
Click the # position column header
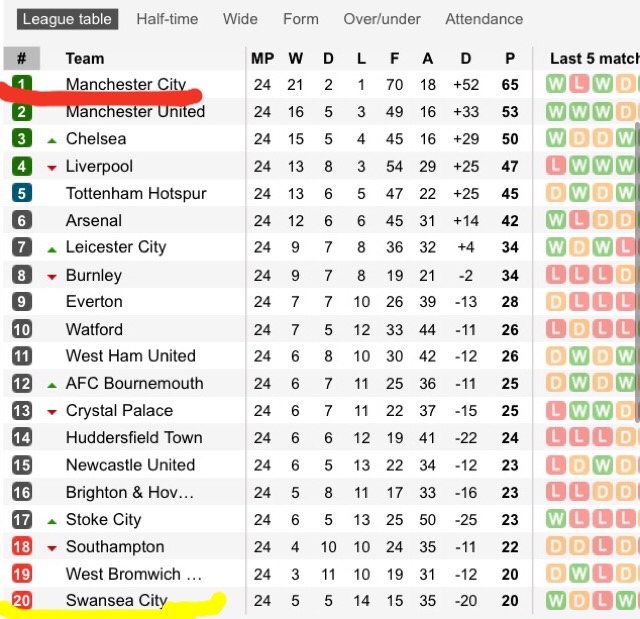[x=22, y=58]
